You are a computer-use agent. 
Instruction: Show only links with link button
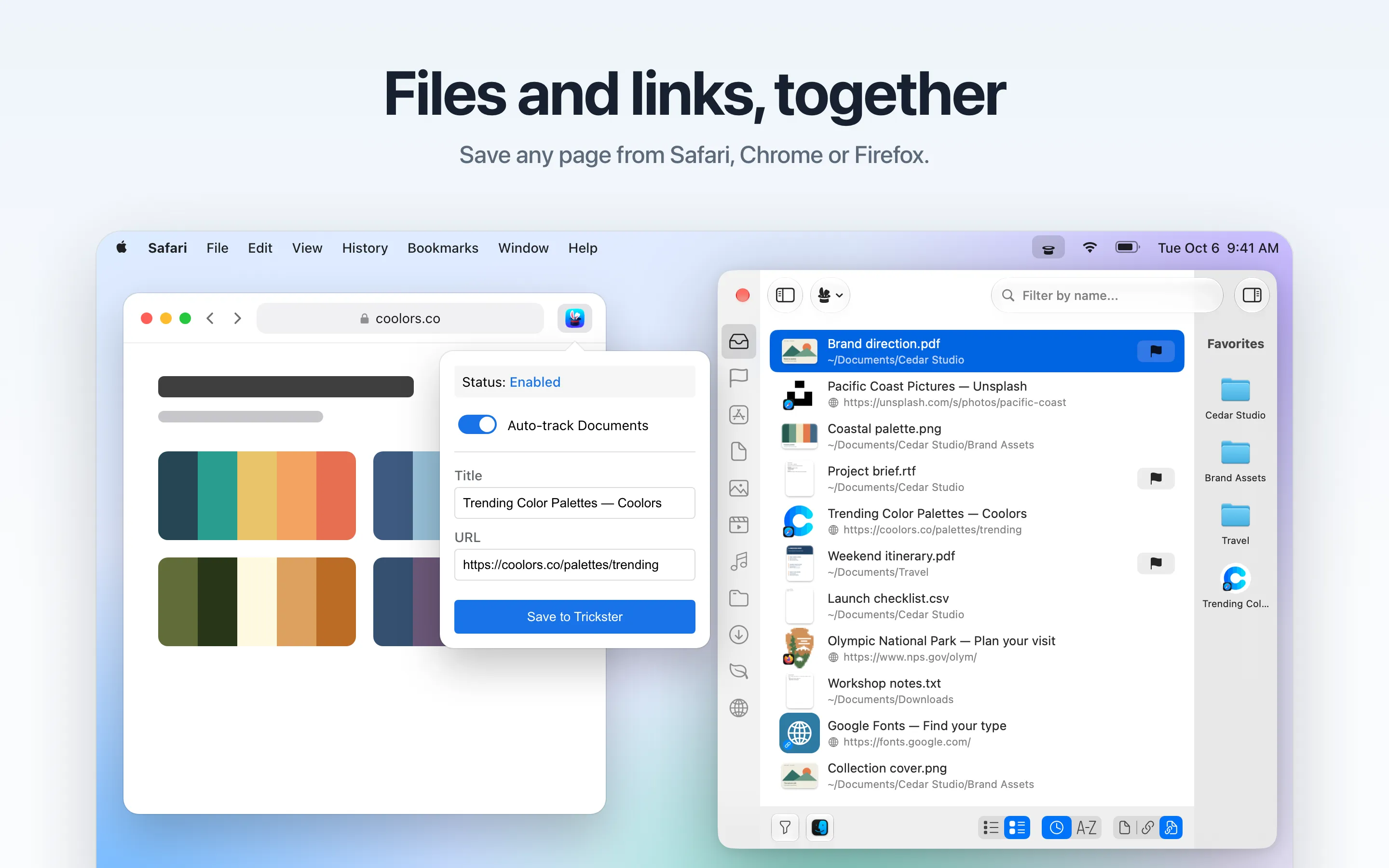pyautogui.click(x=1147, y=827)
